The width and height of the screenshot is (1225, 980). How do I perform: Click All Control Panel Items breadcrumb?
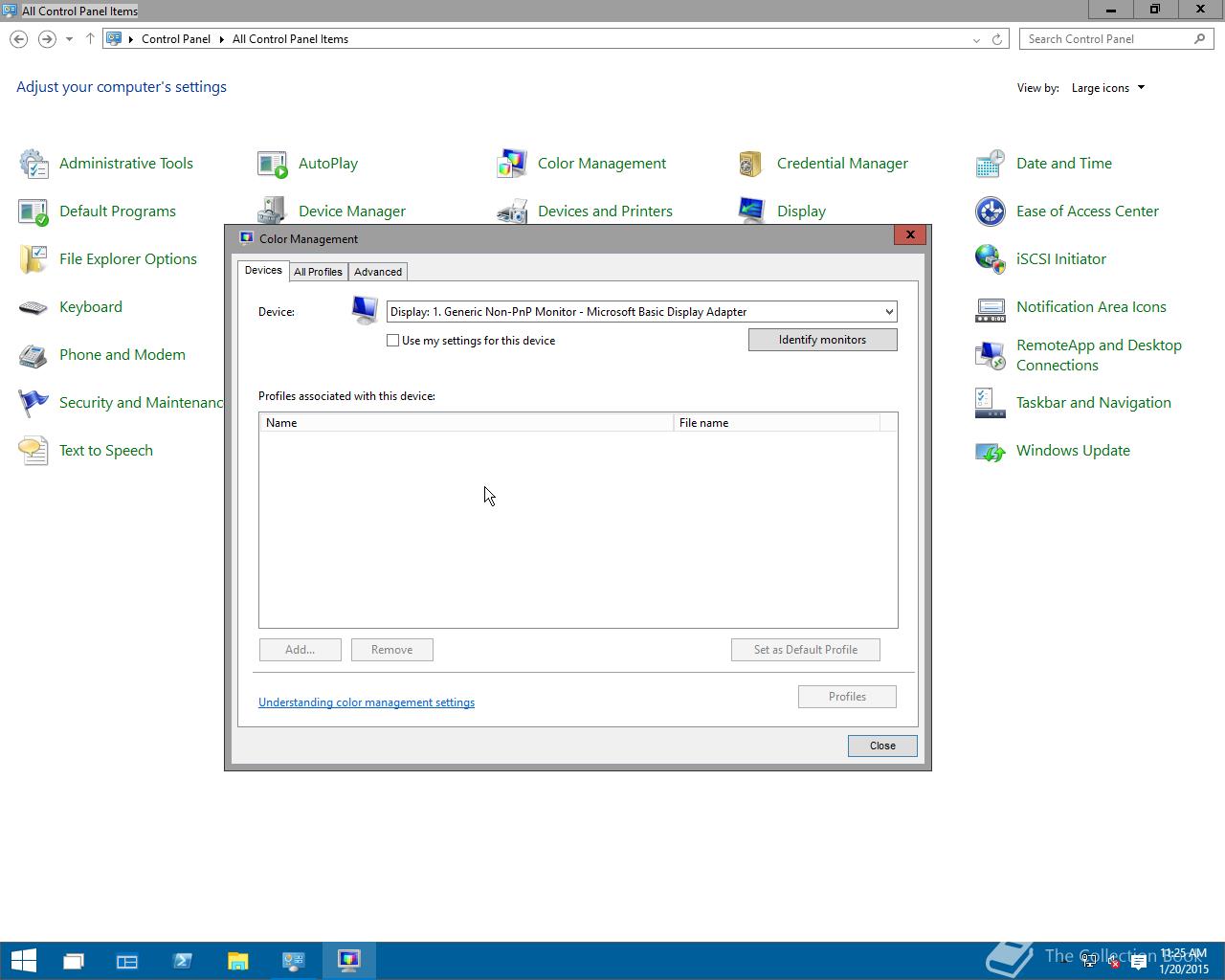pos(290,39)
